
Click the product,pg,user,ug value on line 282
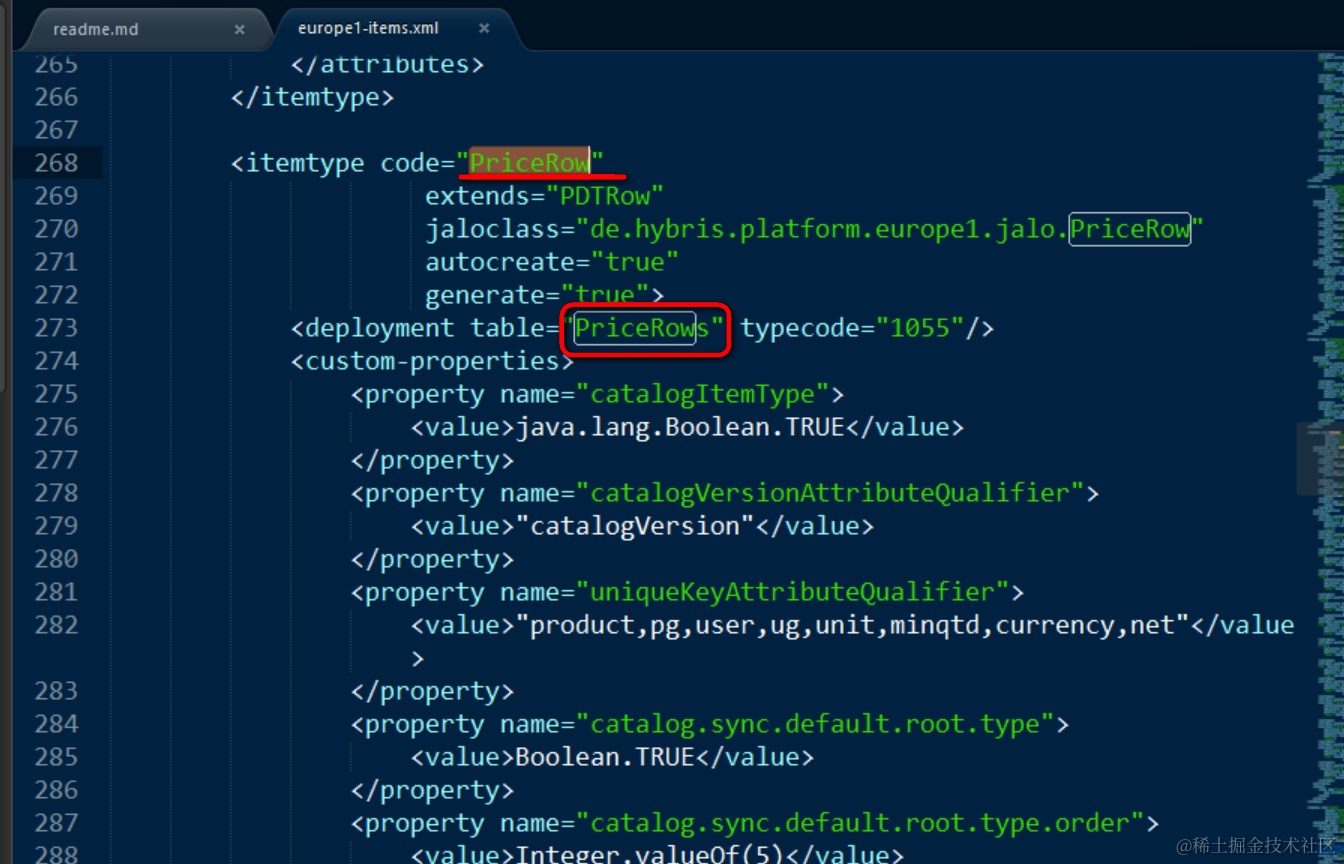(852, 625)
